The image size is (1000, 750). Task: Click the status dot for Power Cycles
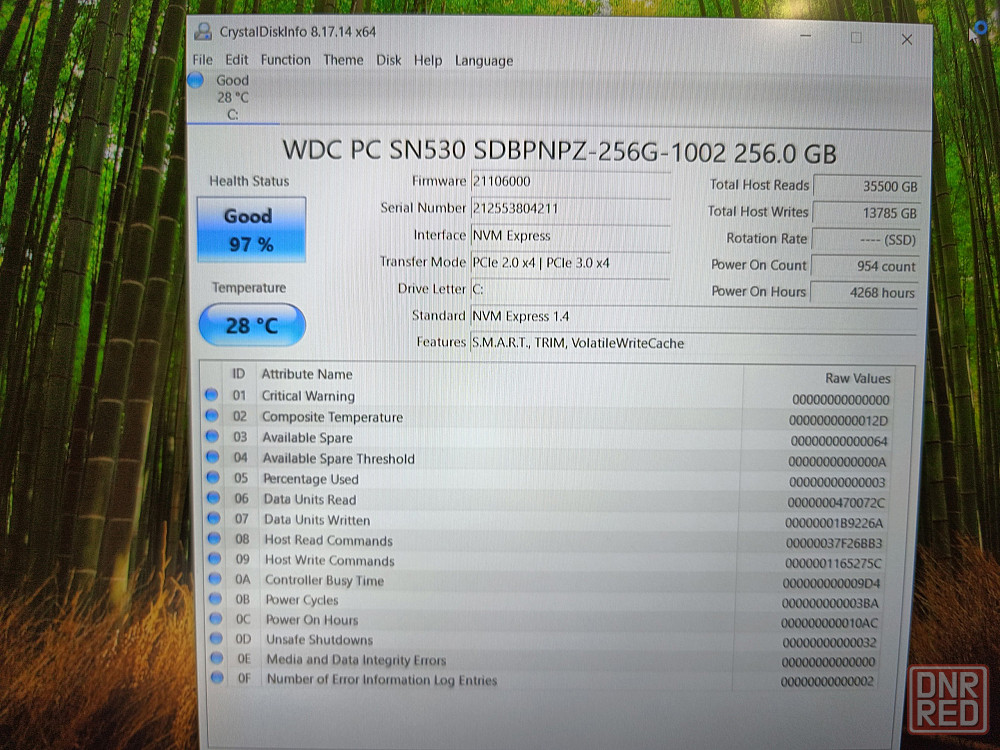[x=216, y=598]
